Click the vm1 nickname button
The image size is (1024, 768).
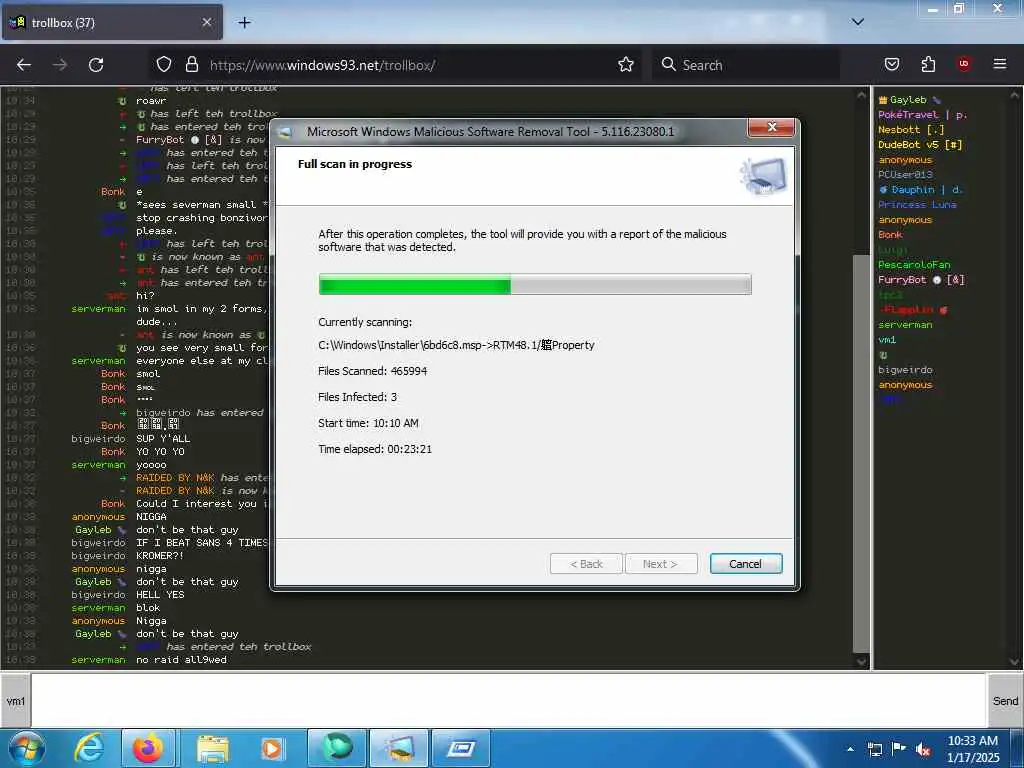pos(15,701)
